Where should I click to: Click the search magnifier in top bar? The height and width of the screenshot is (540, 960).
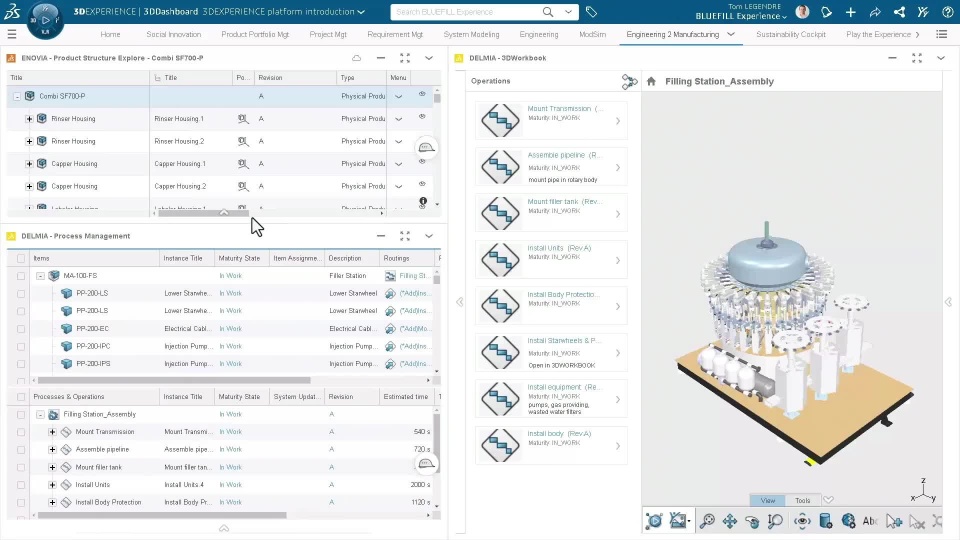click(548, 12)
